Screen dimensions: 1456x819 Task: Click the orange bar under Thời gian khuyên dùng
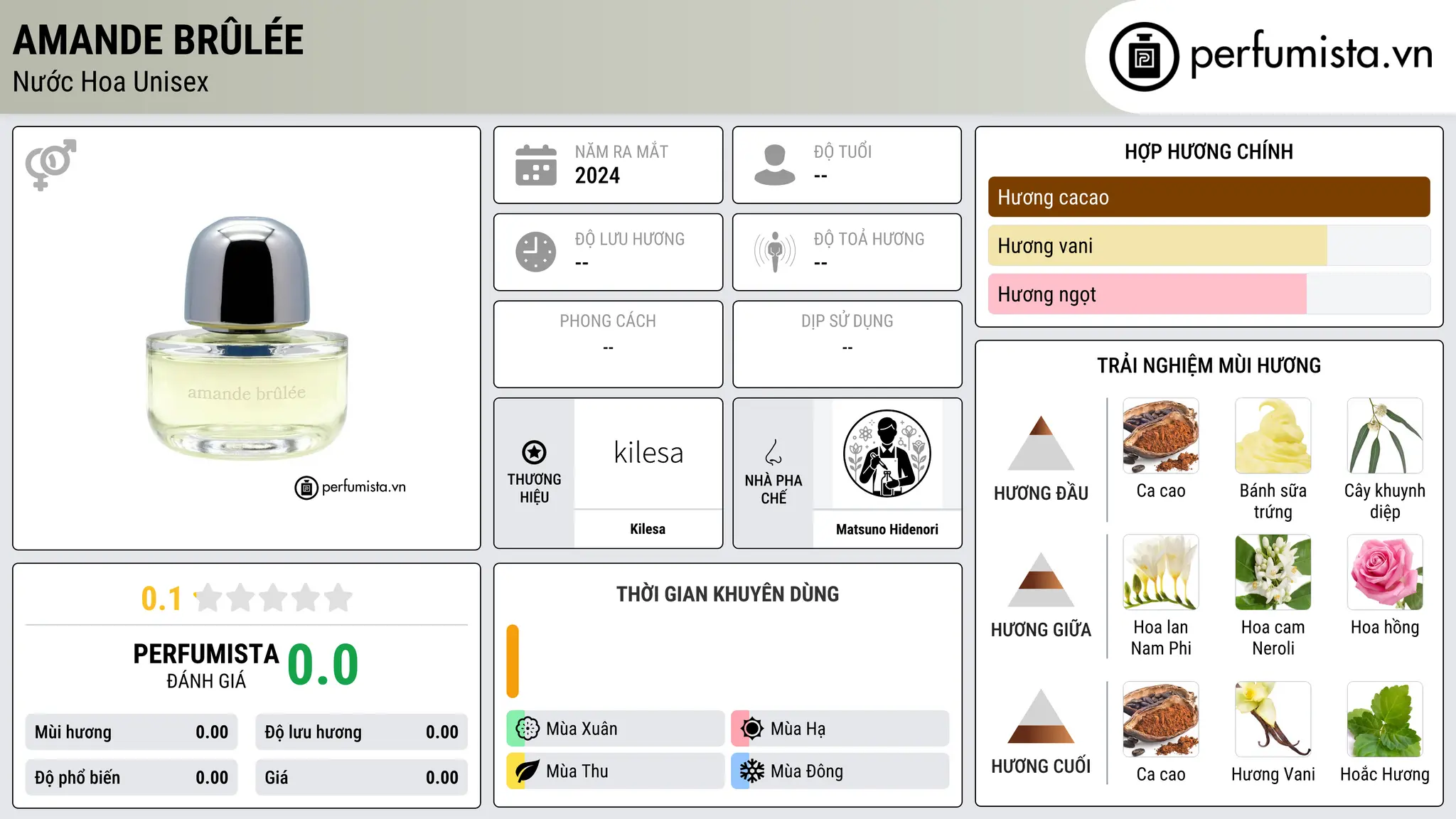pyautogui.click(x=513, y=661)
